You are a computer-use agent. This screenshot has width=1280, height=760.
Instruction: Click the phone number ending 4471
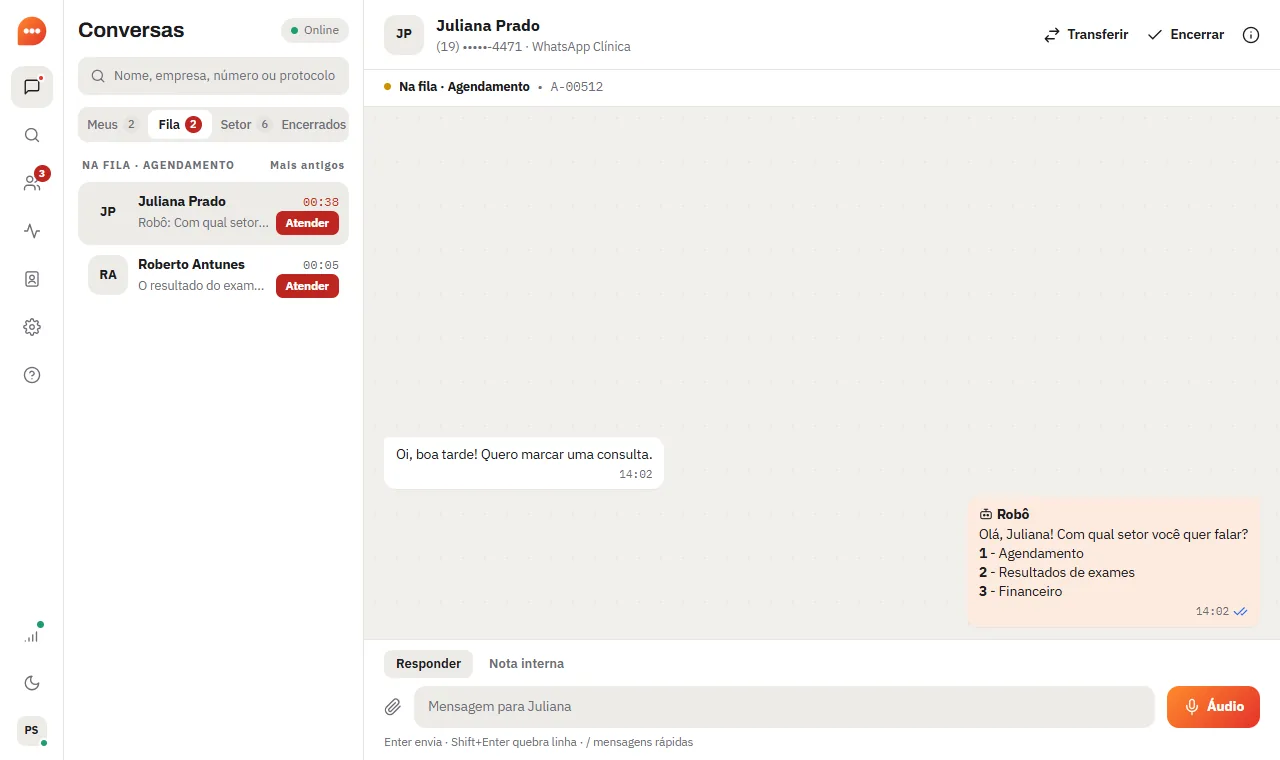[x=479, y=47]
